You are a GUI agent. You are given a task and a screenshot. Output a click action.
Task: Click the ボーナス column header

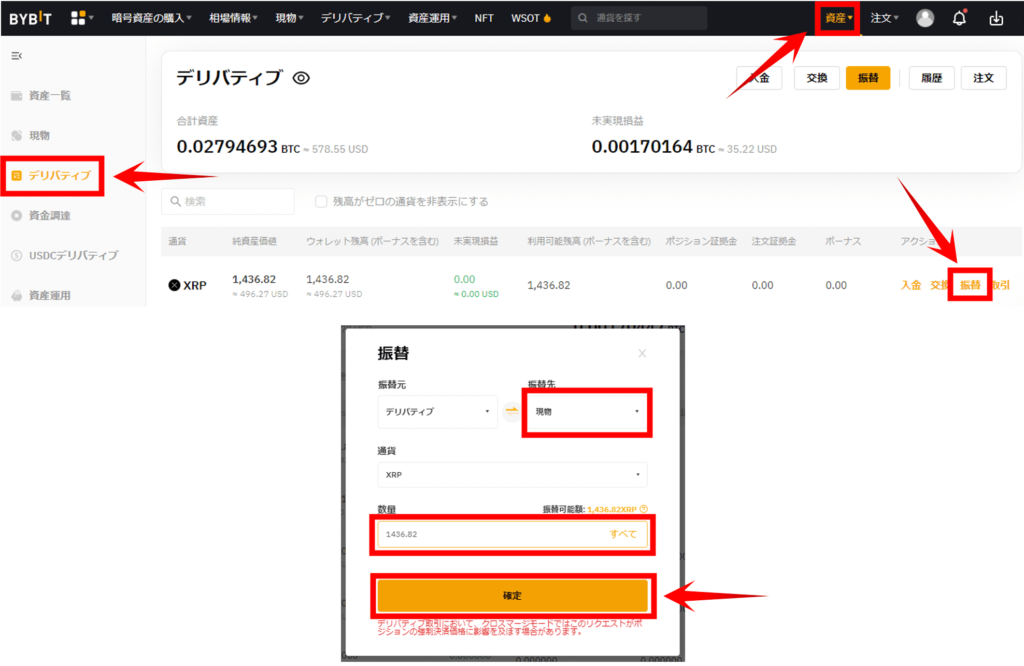point(843,242)
